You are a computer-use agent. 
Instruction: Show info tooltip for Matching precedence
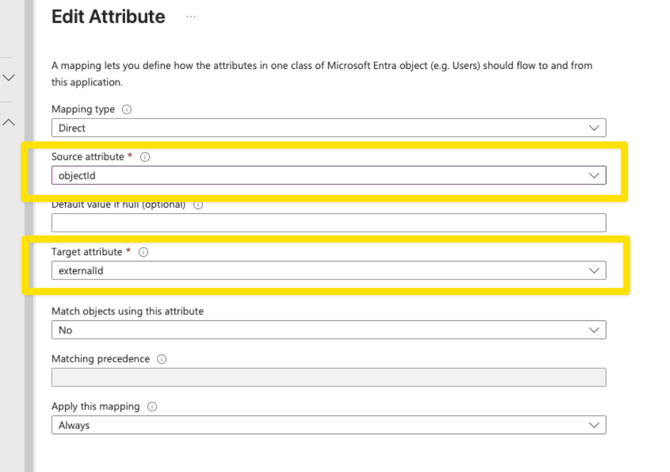point(162,359)
